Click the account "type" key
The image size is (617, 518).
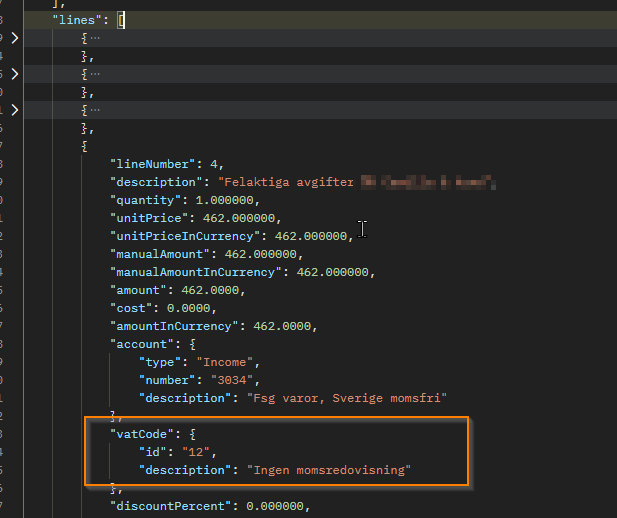coord(160,363)
